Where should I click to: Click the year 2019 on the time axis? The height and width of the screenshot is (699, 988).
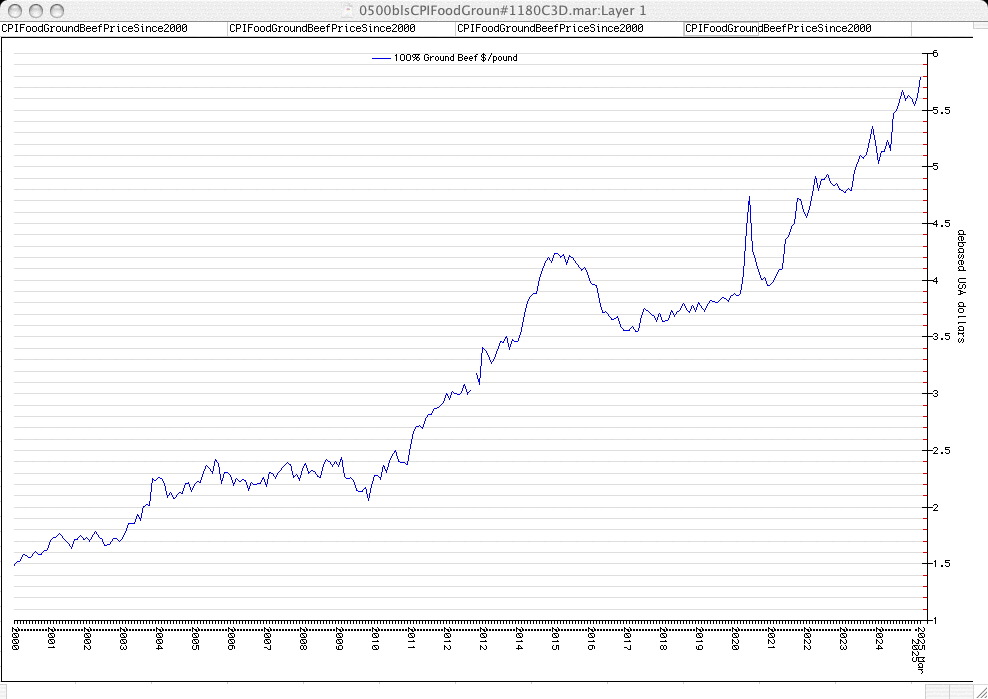pos(698,638)
